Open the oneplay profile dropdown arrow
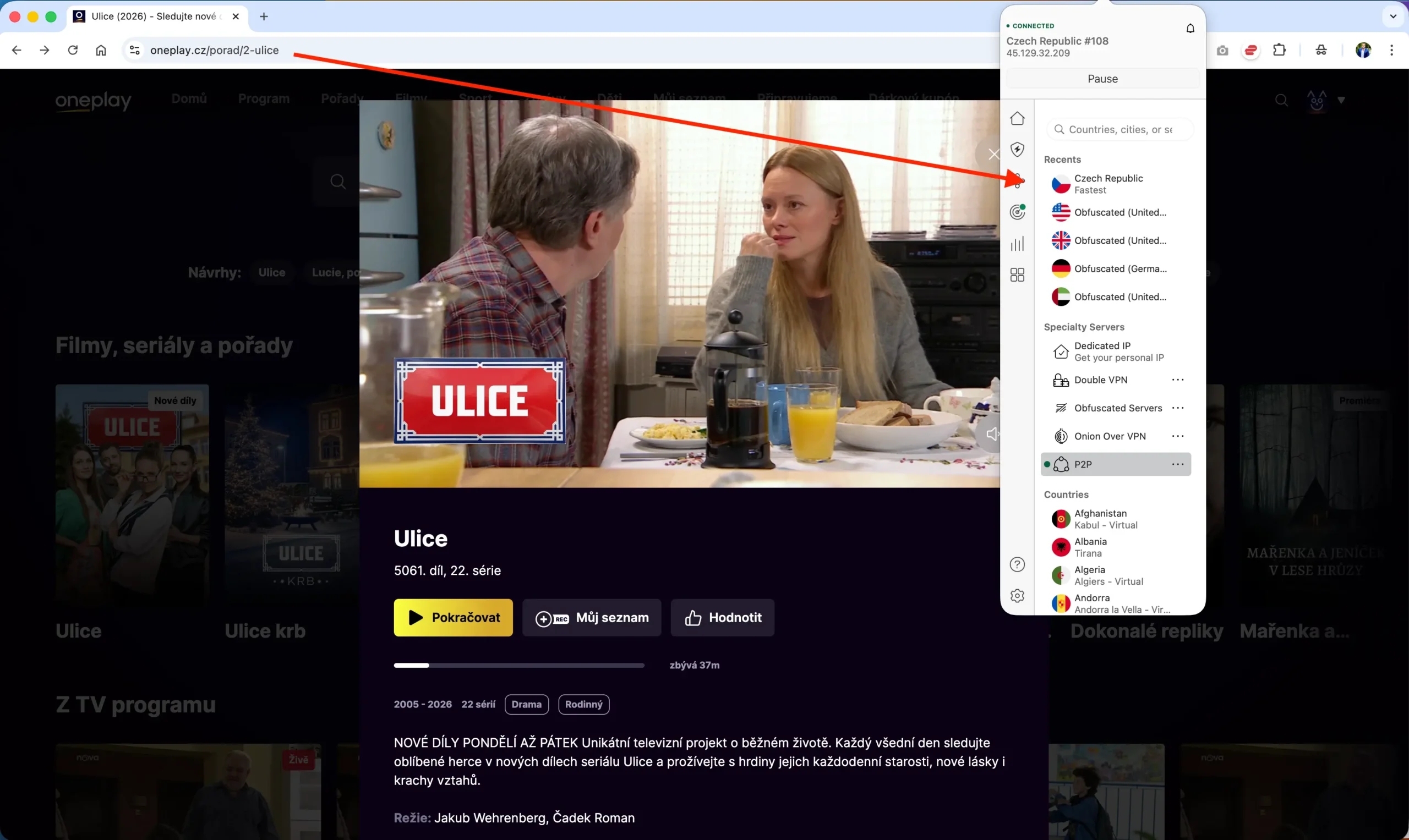The height and width of the screenshot is (840, 1409). (x=1341, y=100)
